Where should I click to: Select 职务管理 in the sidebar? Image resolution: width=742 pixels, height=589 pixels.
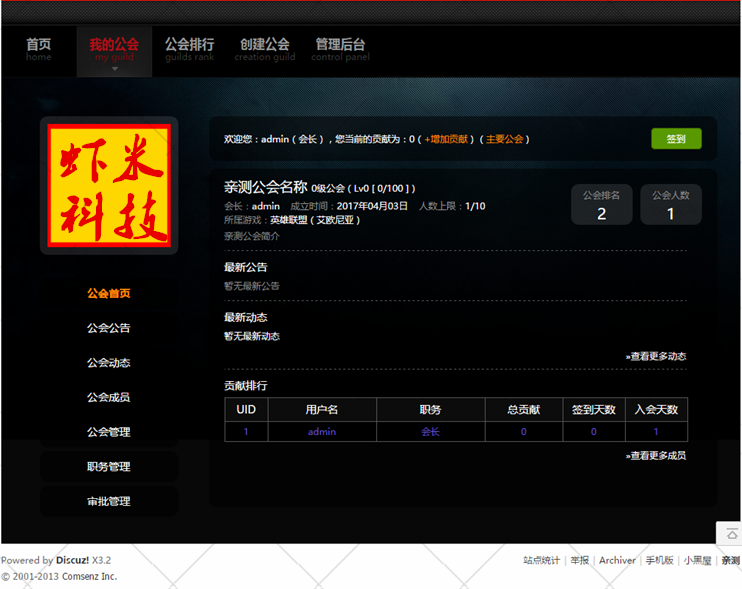[x=108, y=467]
